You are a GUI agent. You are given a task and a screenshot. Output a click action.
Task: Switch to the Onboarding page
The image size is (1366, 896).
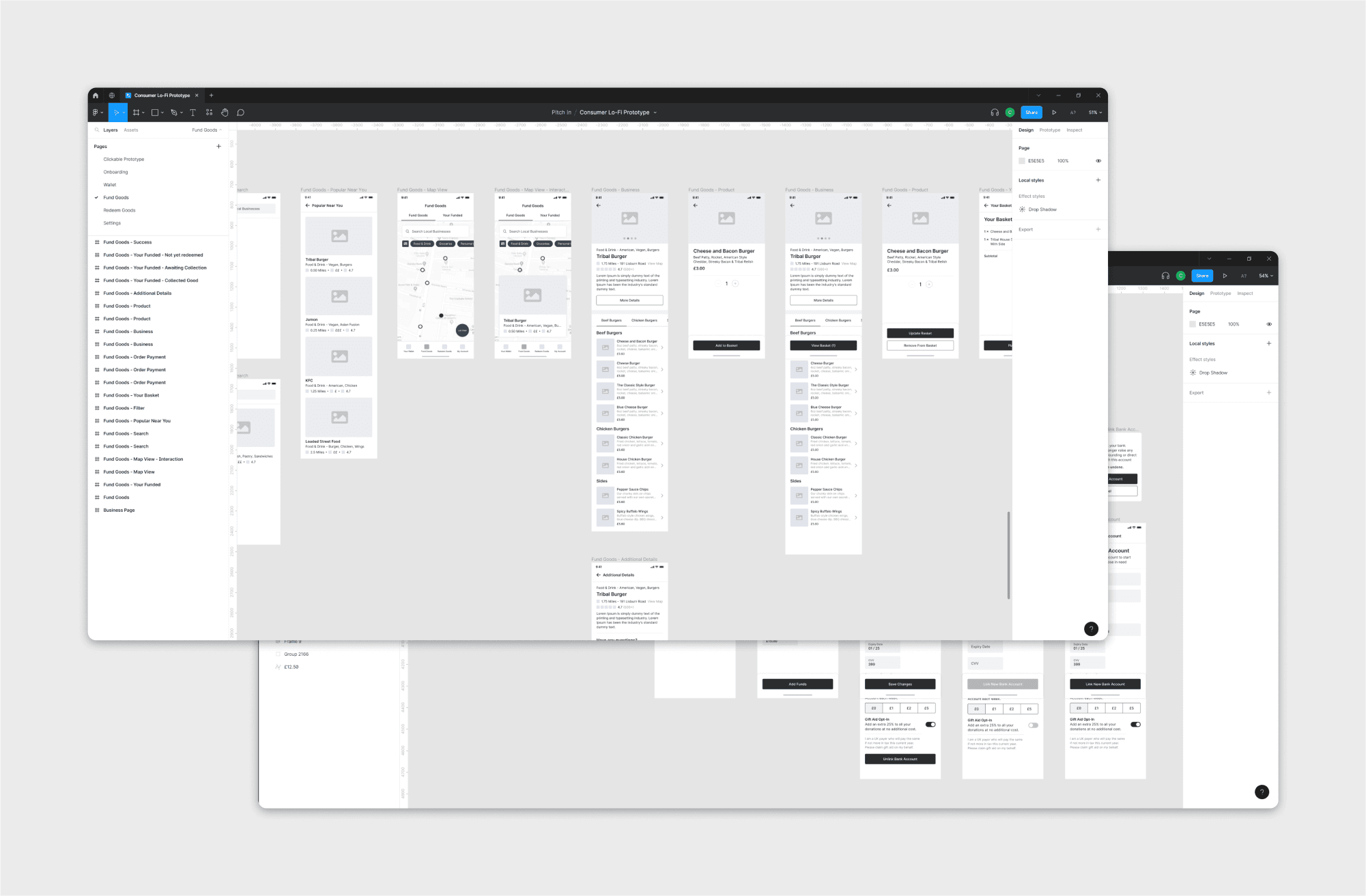(115, 172)
